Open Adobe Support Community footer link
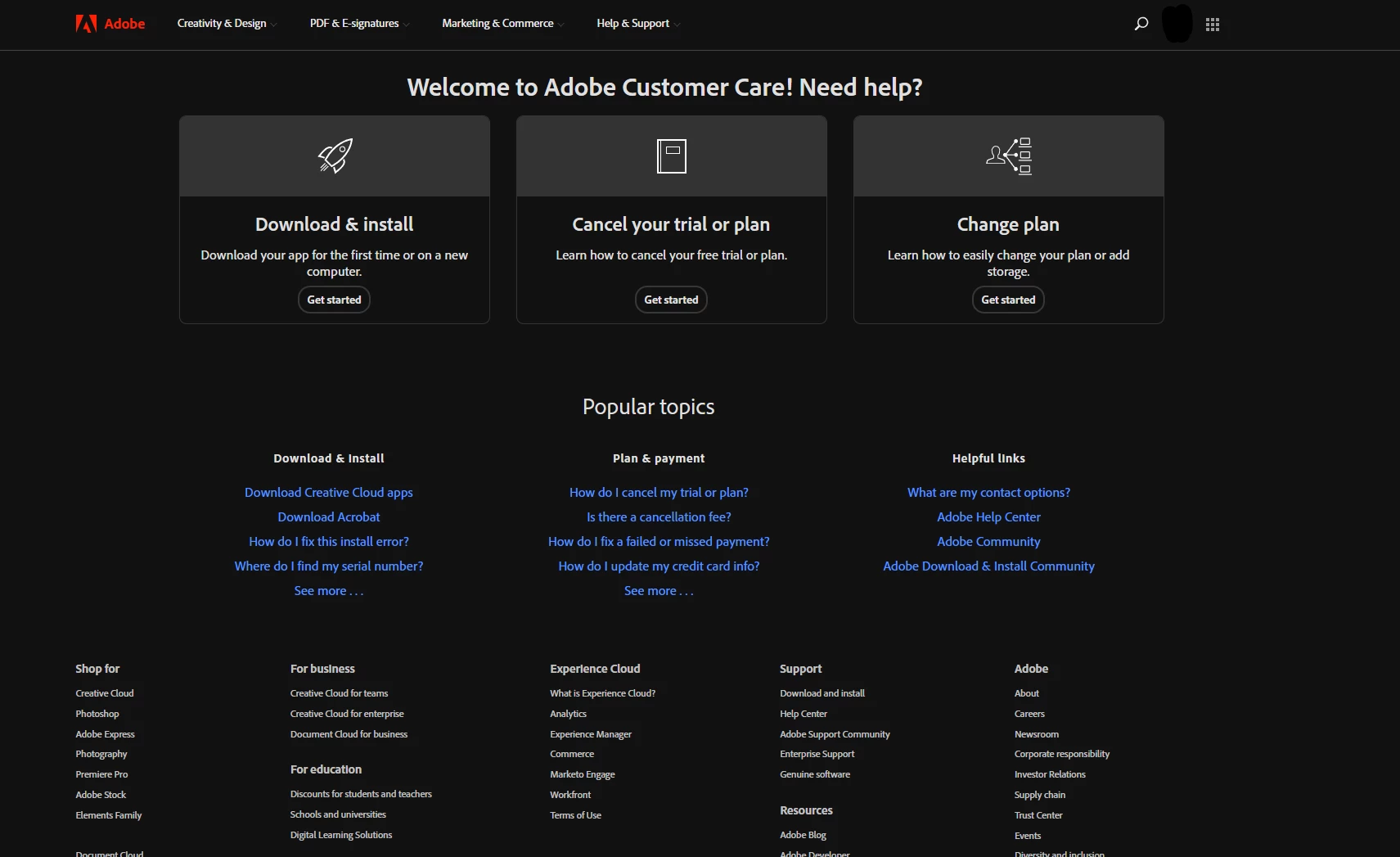The height and width of the screenshot is (857, 1400). coord(835,734)
